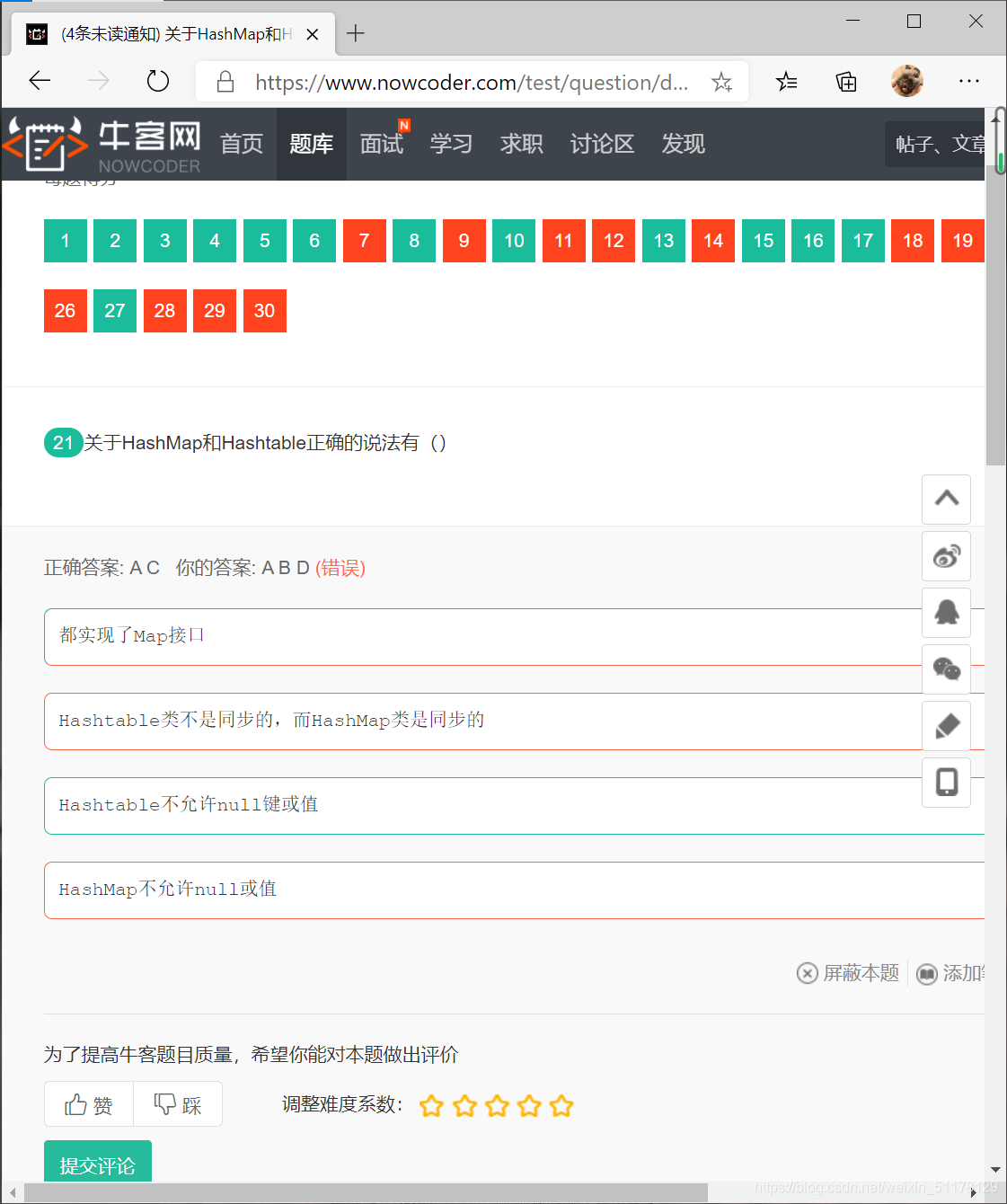Jump to question 14
1007x1204 pixels.
(x=713, y=241)
